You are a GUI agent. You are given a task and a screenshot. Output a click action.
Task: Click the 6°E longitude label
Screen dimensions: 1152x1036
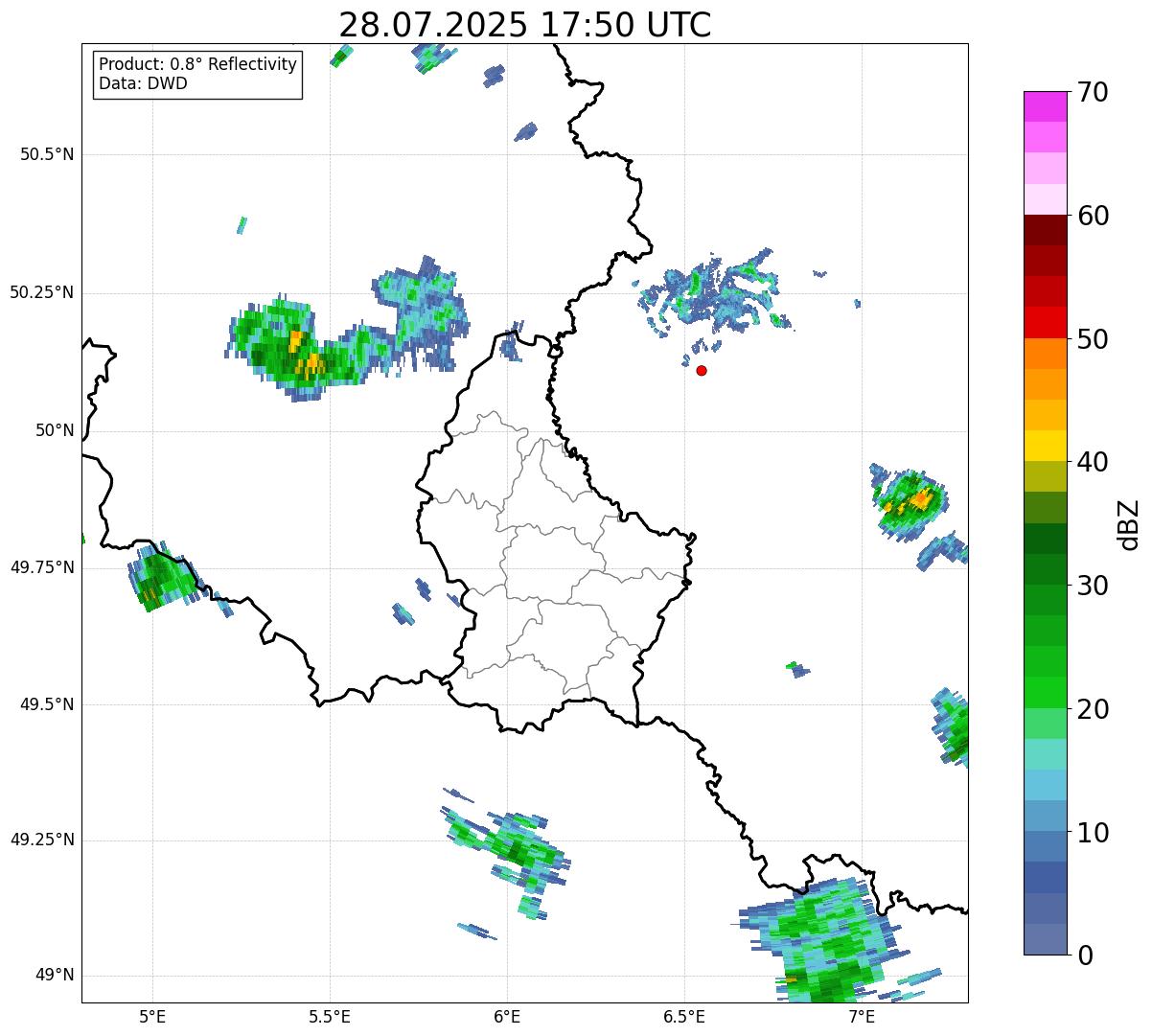(507, 1018)
